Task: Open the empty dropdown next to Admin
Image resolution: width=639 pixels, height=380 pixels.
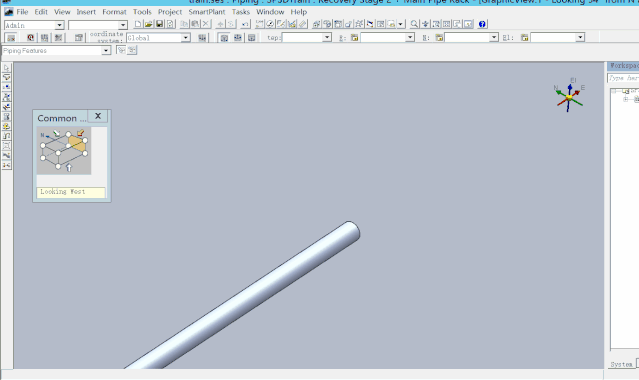Action: point(123,25)
